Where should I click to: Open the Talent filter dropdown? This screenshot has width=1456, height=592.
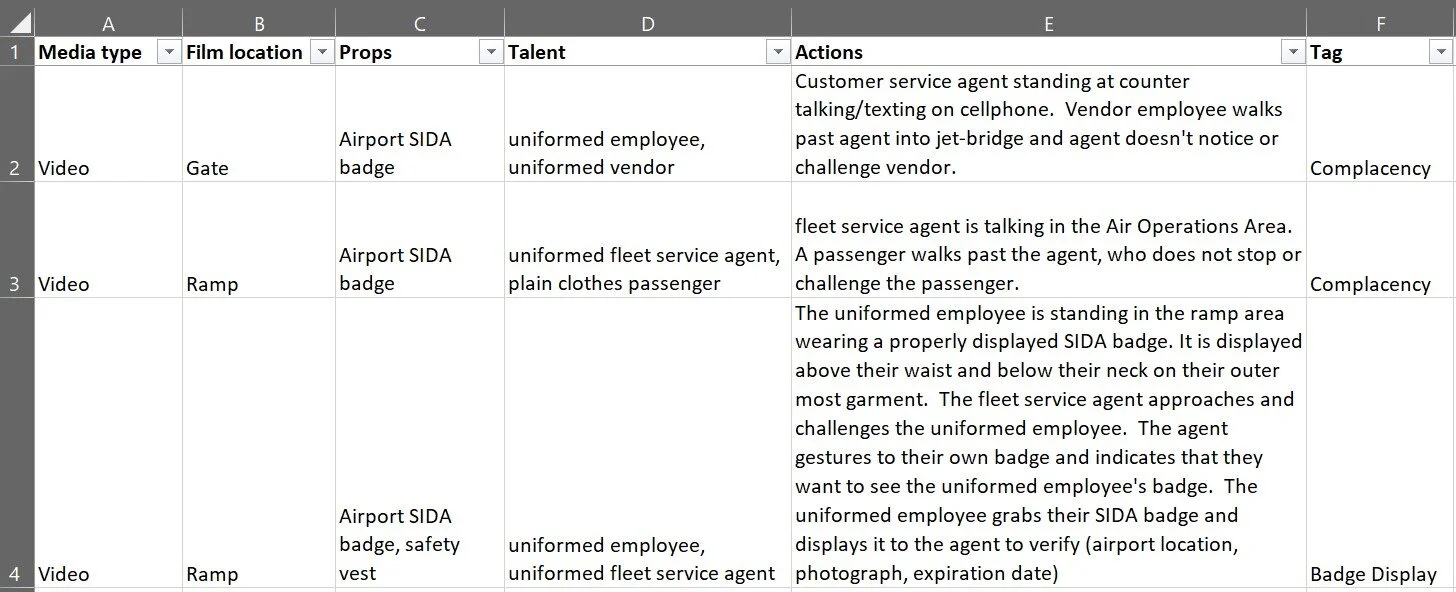click(777, 52)
